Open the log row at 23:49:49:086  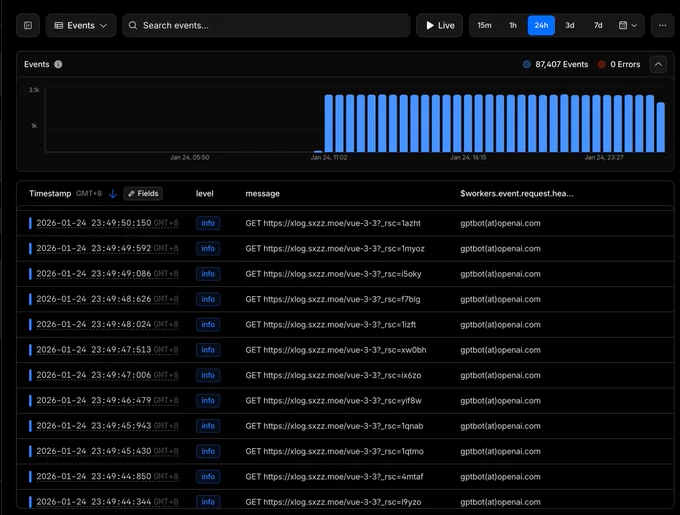[x=345, y=274]
